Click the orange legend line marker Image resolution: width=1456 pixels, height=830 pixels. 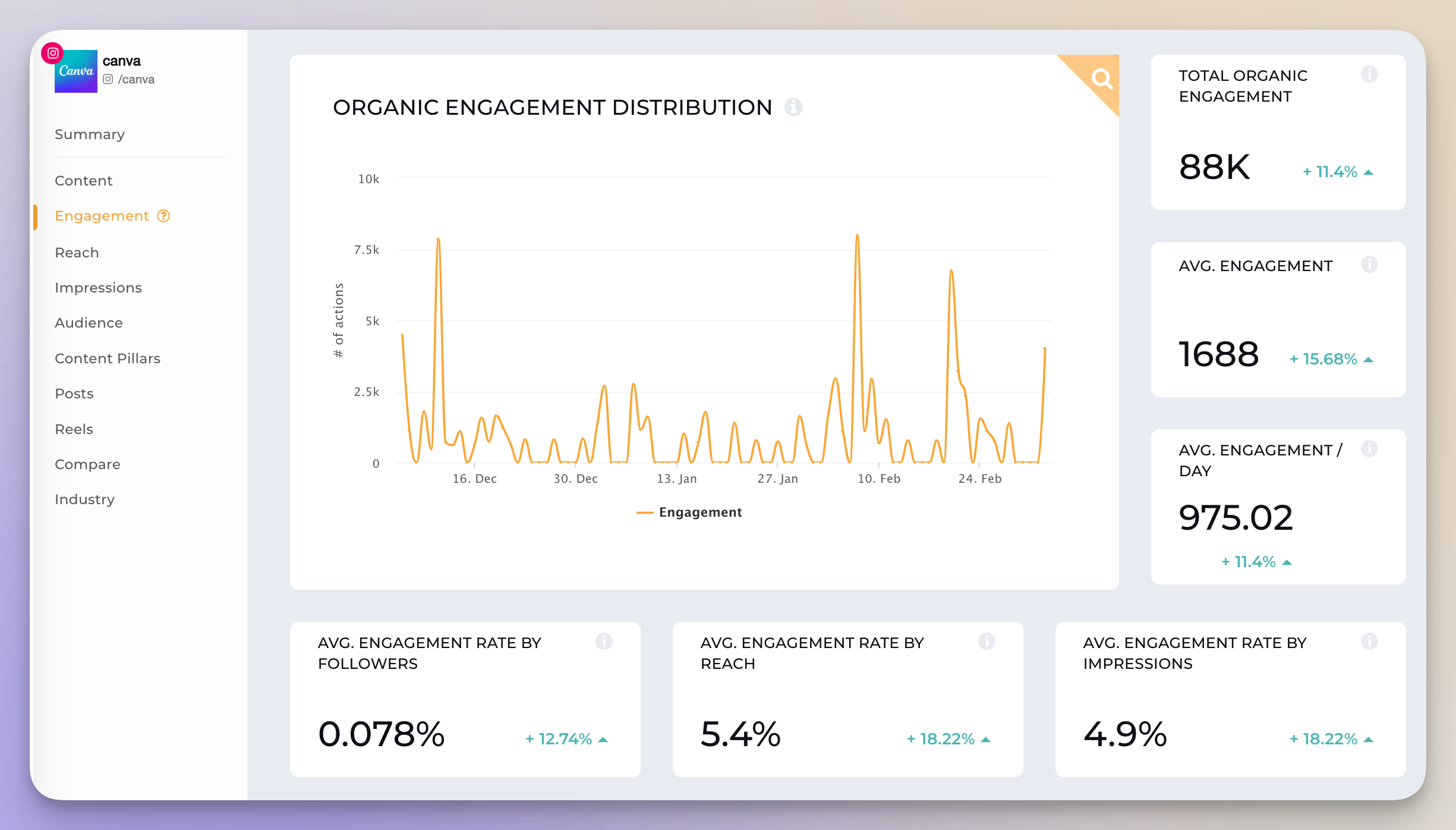[x=645, y=513]
